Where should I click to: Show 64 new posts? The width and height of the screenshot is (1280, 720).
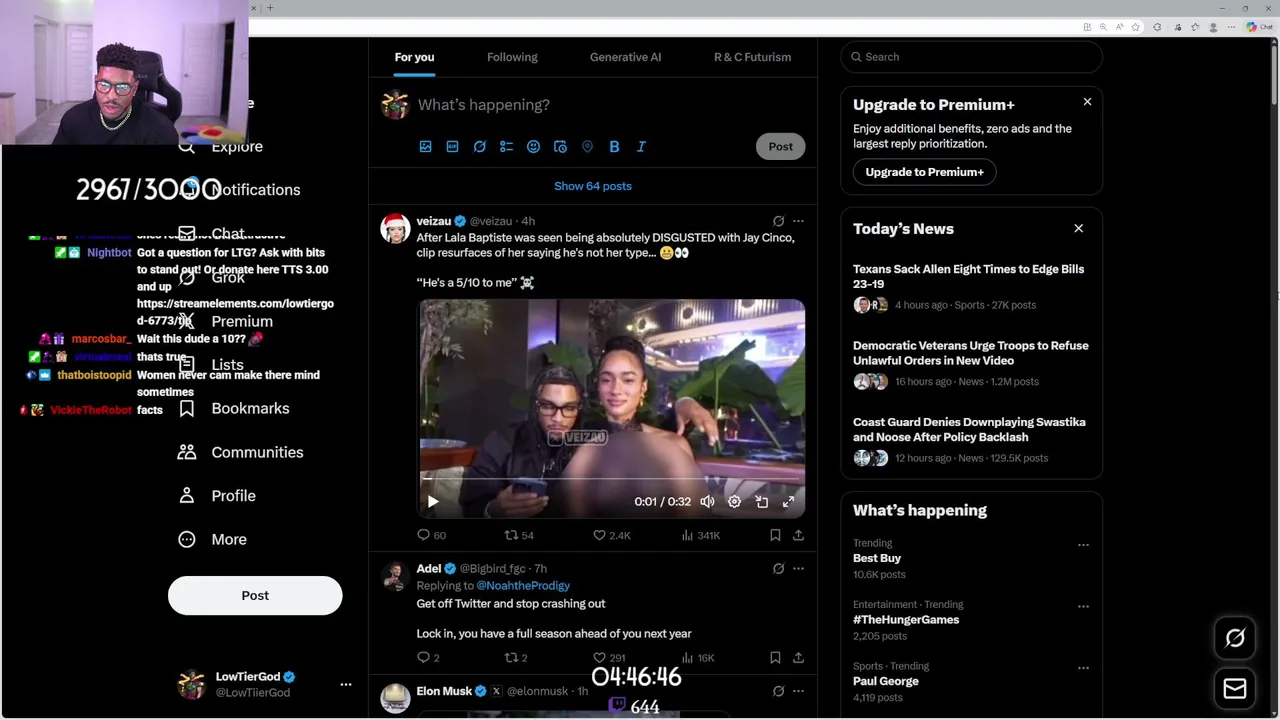[593, 186]
